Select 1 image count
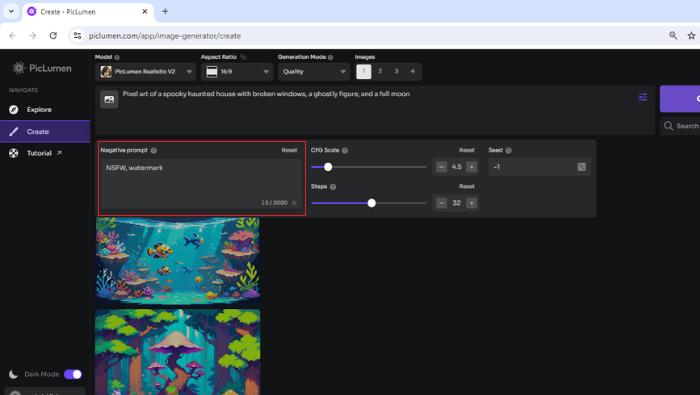 click(364, 71)
